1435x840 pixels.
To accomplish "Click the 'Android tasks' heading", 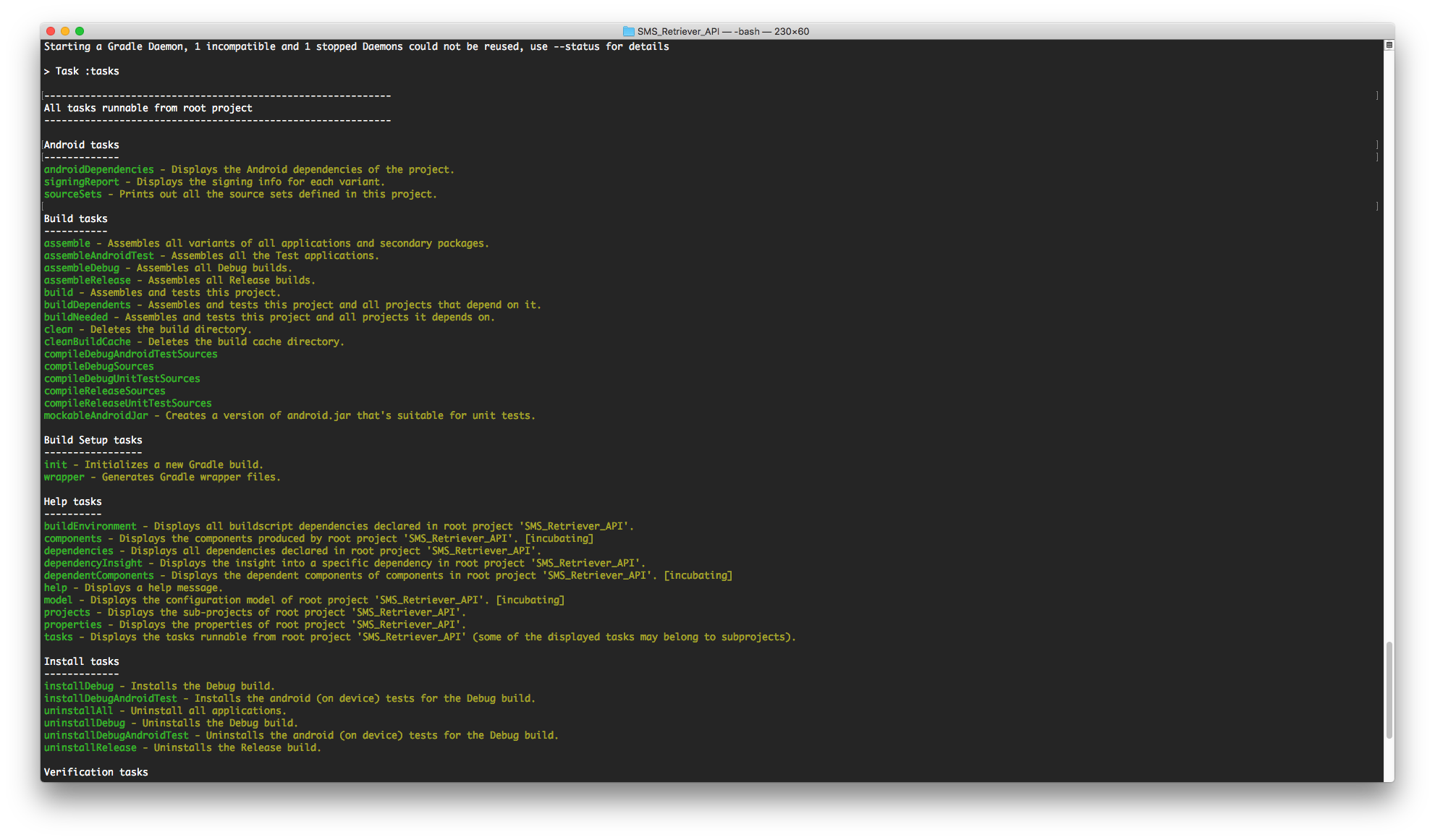I will [x=82, y=145].
